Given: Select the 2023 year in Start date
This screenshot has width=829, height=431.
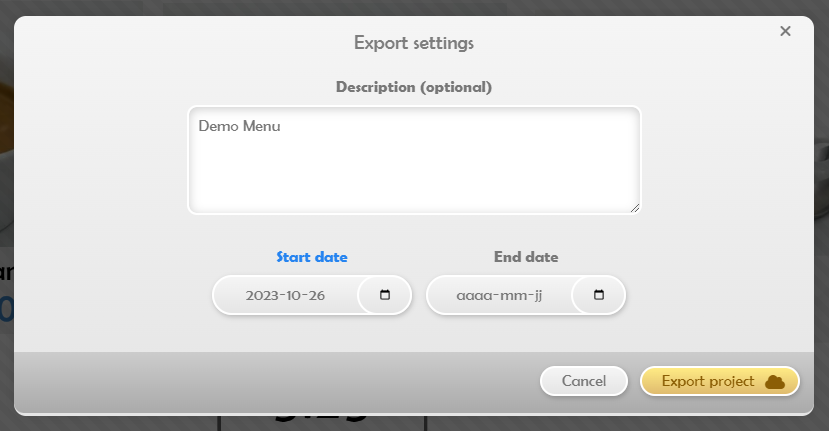Looking at the screenshot, I should pos(259,295).
